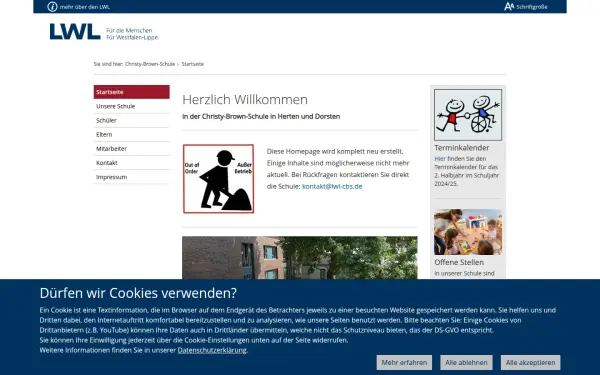Click Alle ablehnen to reject cookies
The height and width of the screenshot is (375, 600).
[x=466, y=362]
